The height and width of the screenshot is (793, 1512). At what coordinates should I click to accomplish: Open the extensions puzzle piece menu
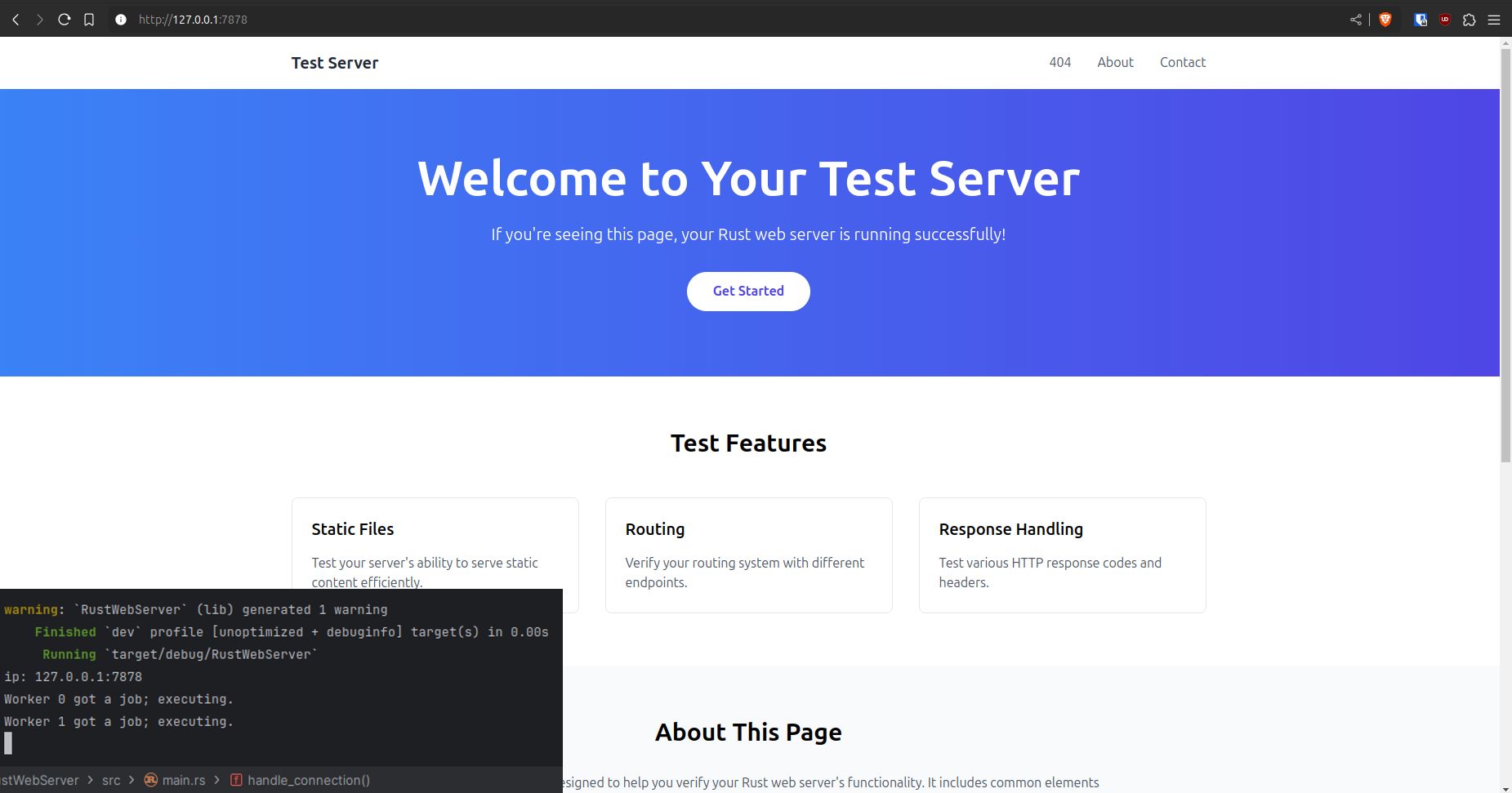point(1470,20)
